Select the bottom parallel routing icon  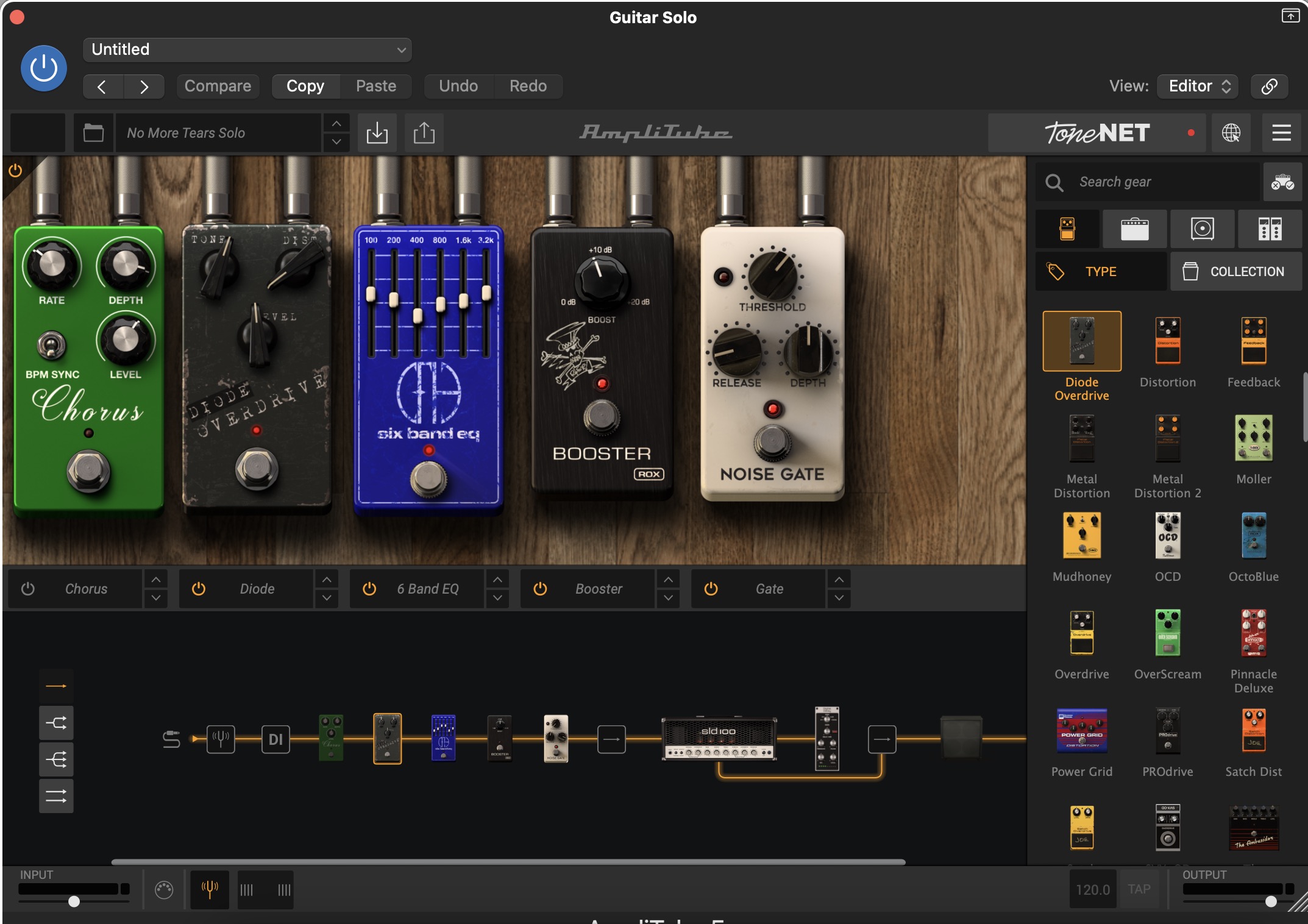point(56,796)
